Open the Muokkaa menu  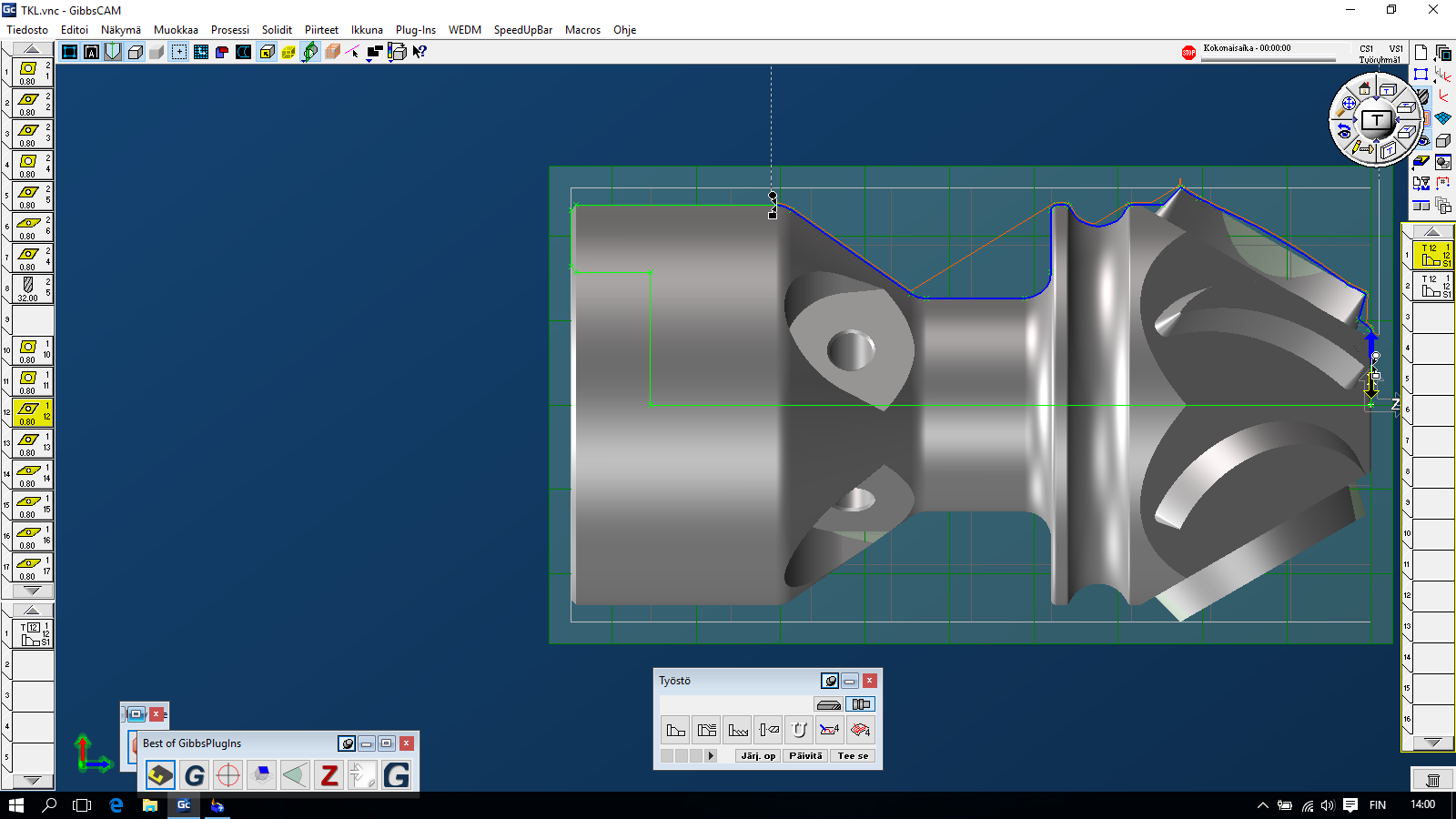176,30
